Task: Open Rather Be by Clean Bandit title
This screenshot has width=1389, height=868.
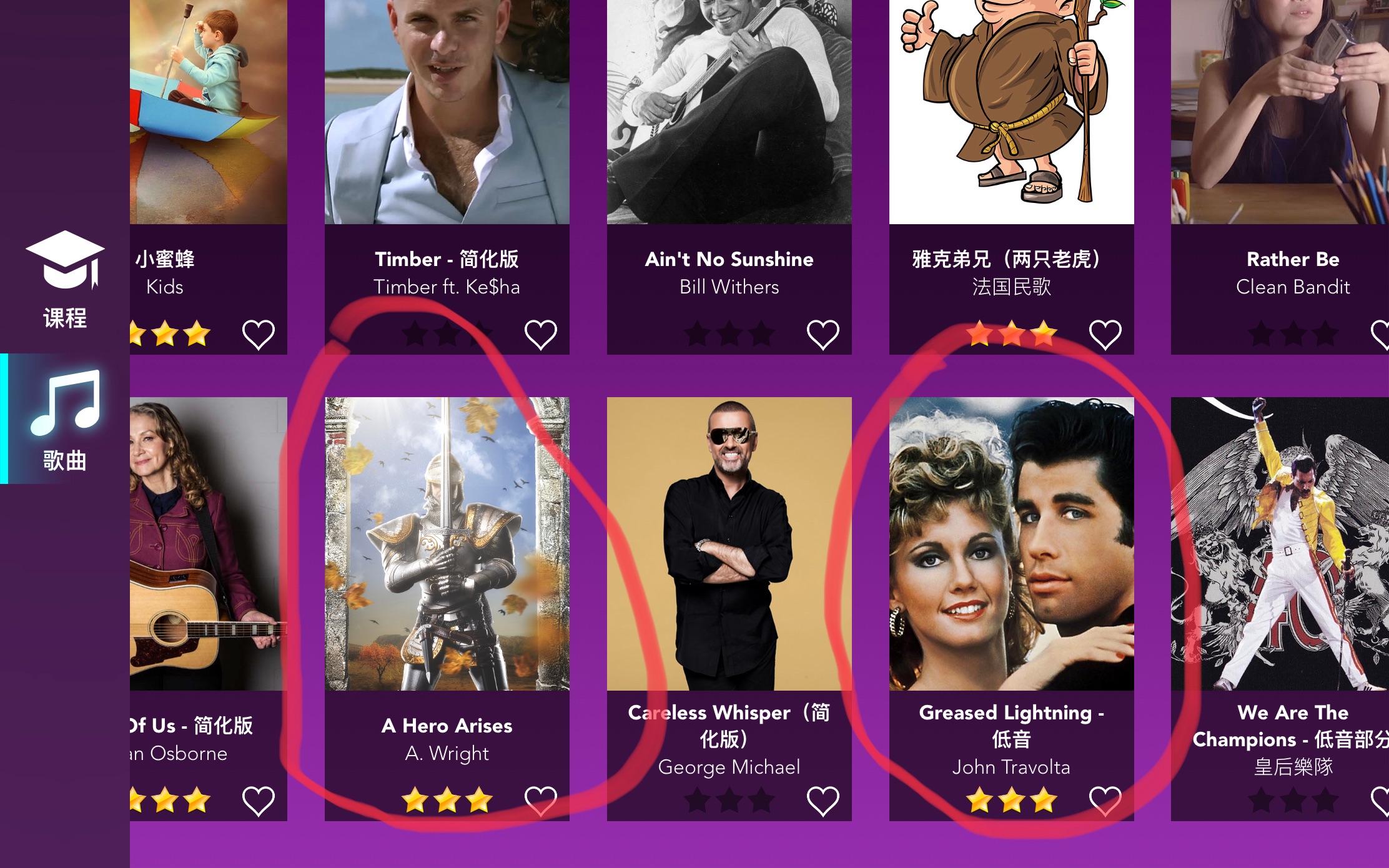Action: pyautogui.click(x=1293, y=259)
